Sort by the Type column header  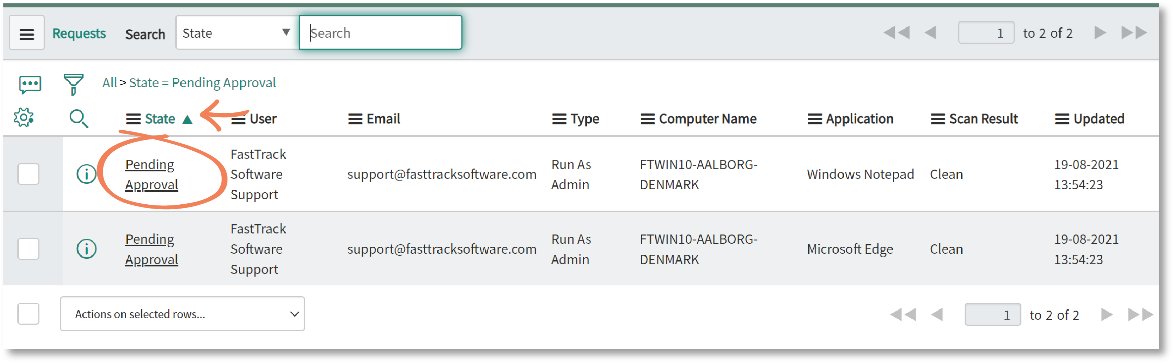tap(585, 119)
